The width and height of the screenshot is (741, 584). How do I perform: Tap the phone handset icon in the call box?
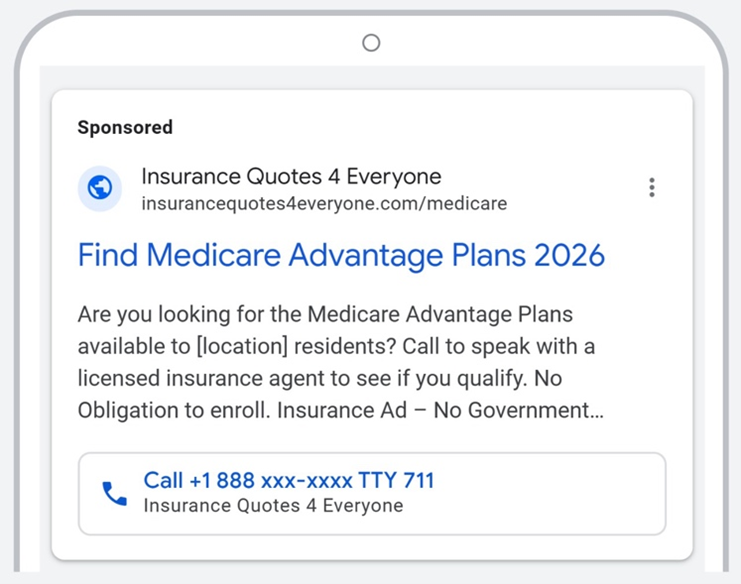click(x=115, y=493)
